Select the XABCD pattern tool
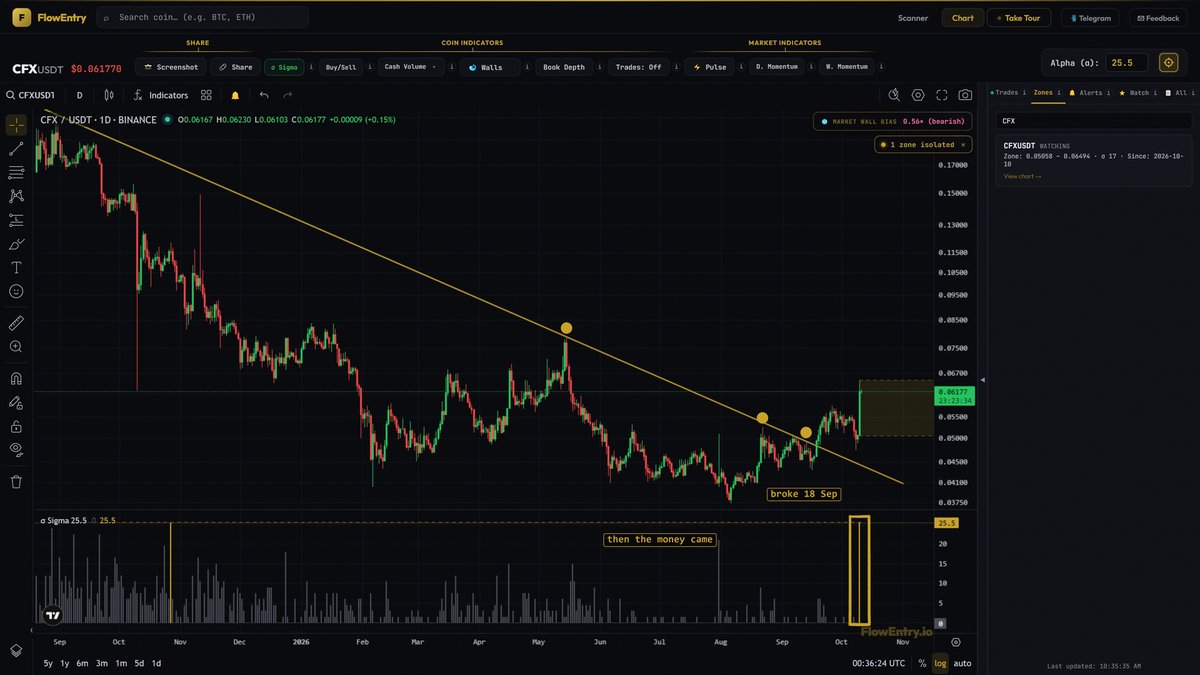 tap(16, 196)
